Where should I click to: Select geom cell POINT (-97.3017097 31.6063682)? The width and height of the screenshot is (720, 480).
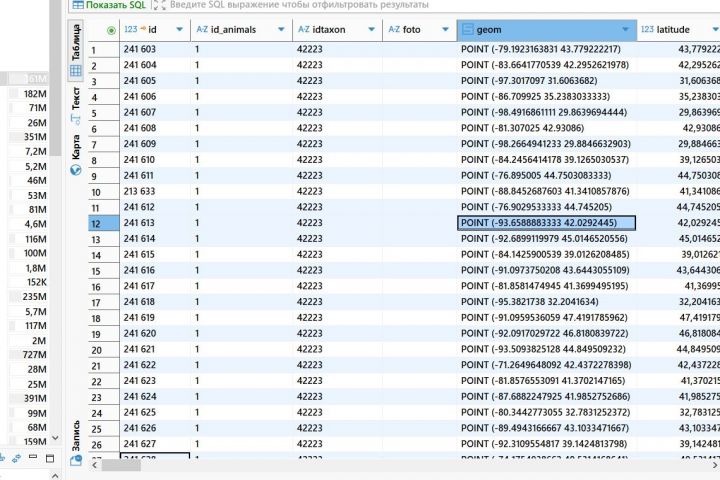point(547,81)
